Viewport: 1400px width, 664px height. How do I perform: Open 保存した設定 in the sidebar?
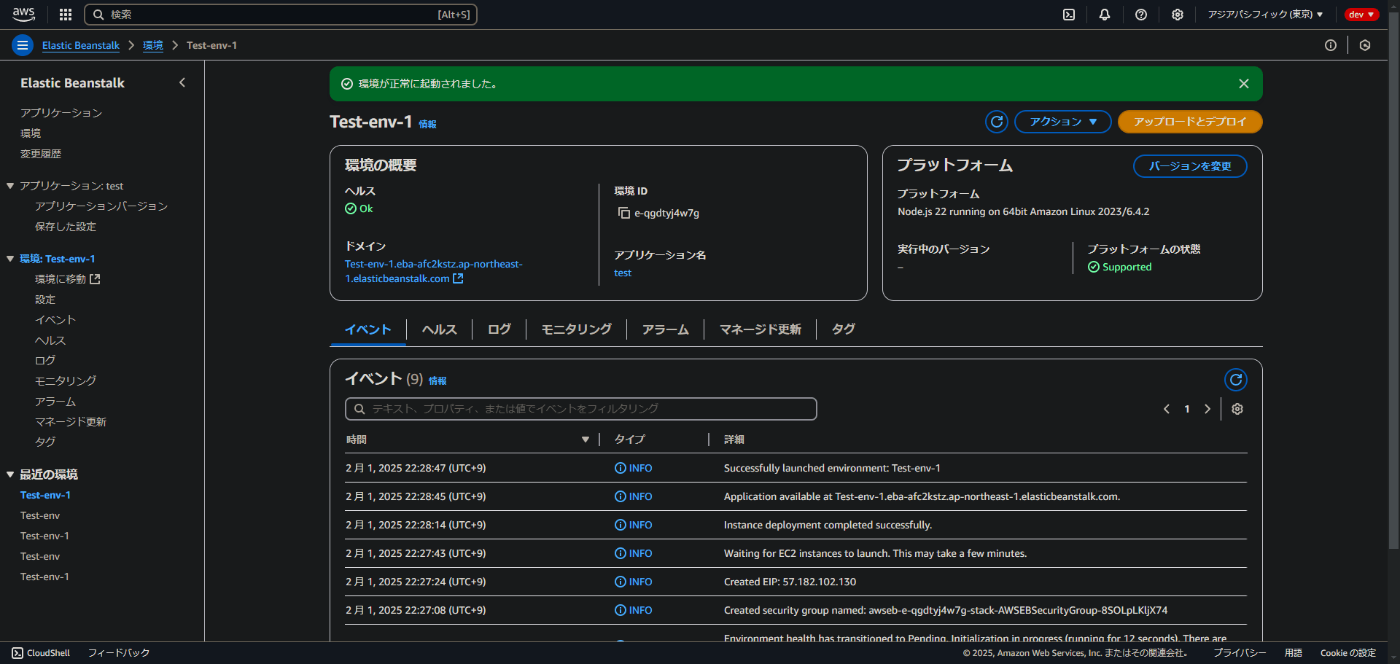pos(65,227)
